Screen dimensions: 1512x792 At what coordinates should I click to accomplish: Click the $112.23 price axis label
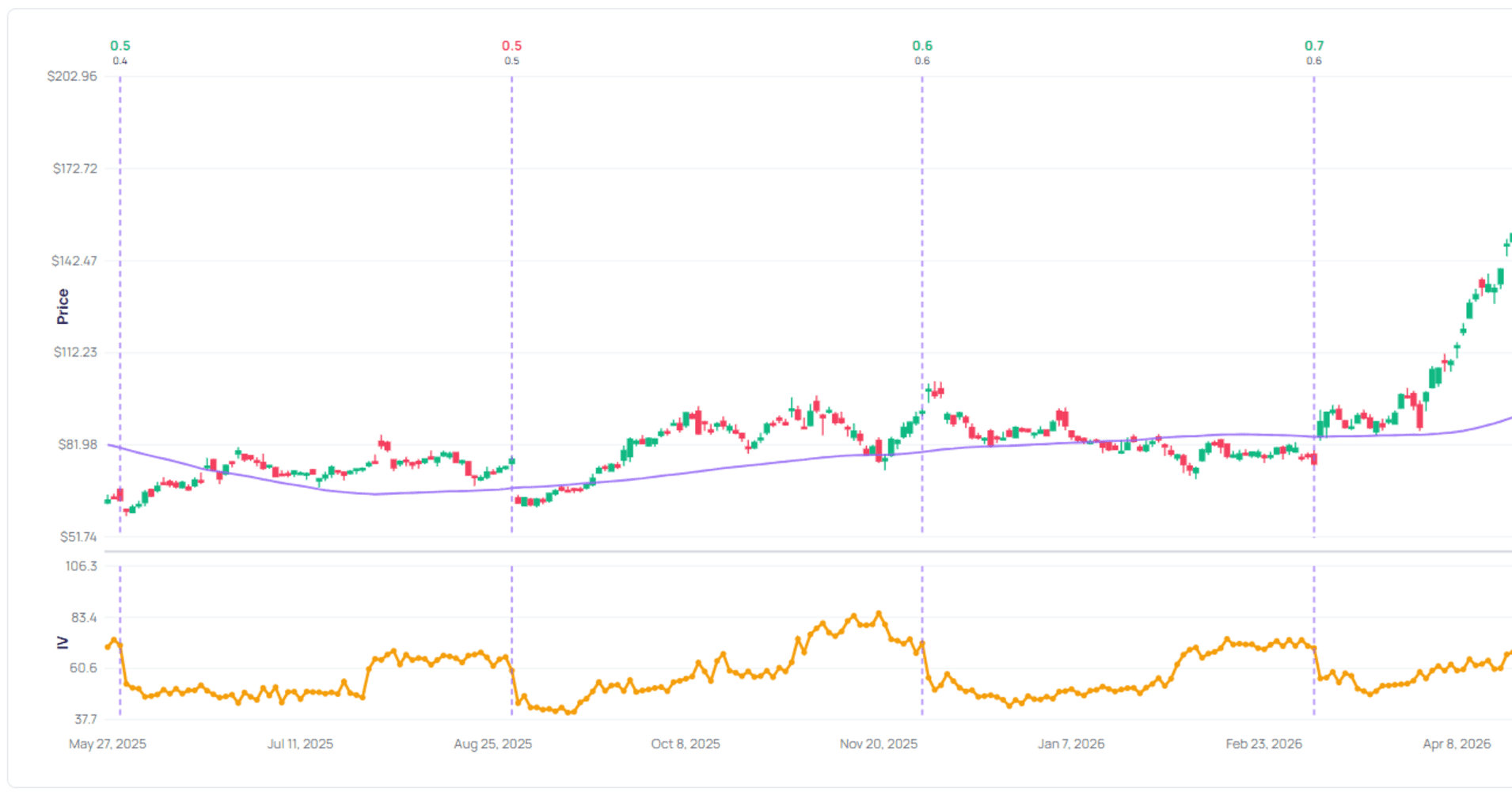coord(75,352)
